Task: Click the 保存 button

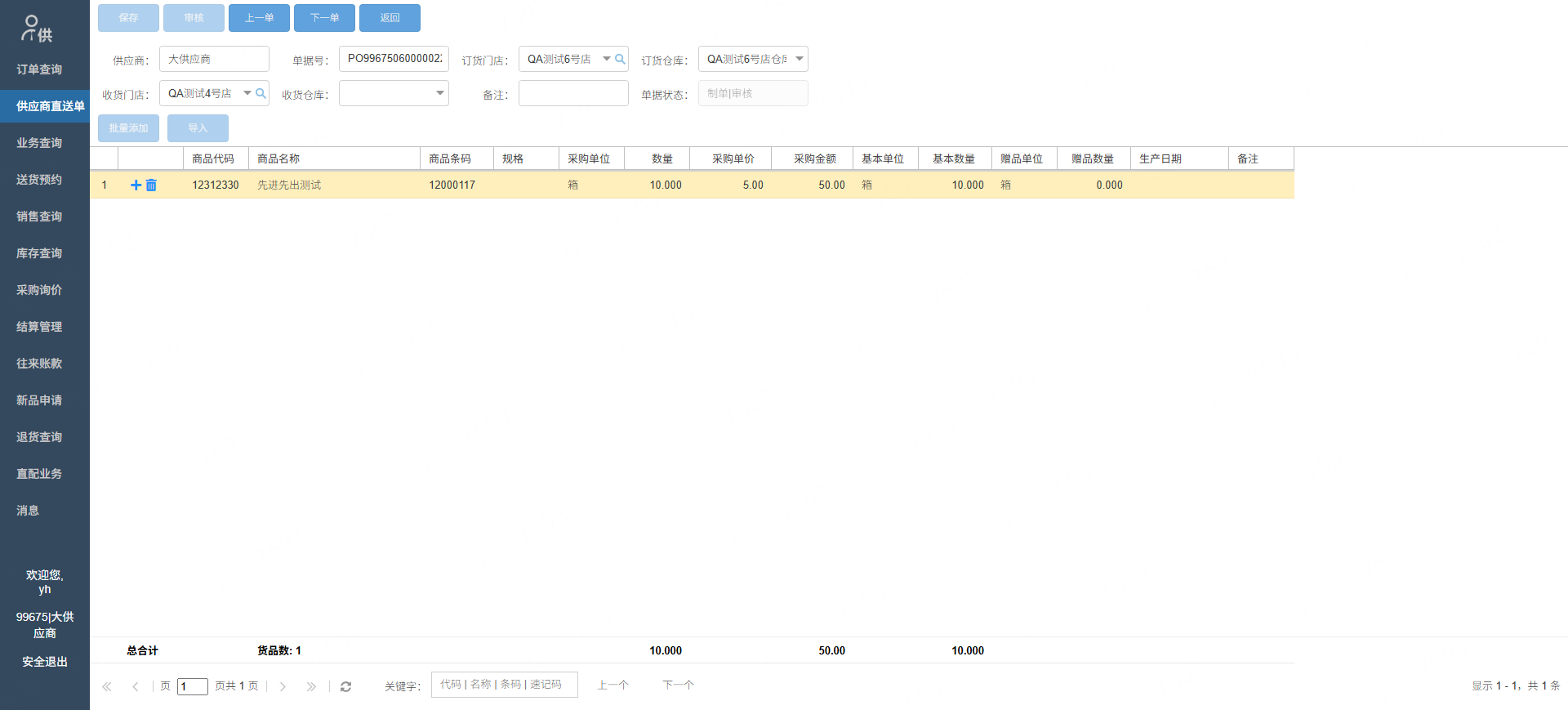Action: click(x=128, y=18)
